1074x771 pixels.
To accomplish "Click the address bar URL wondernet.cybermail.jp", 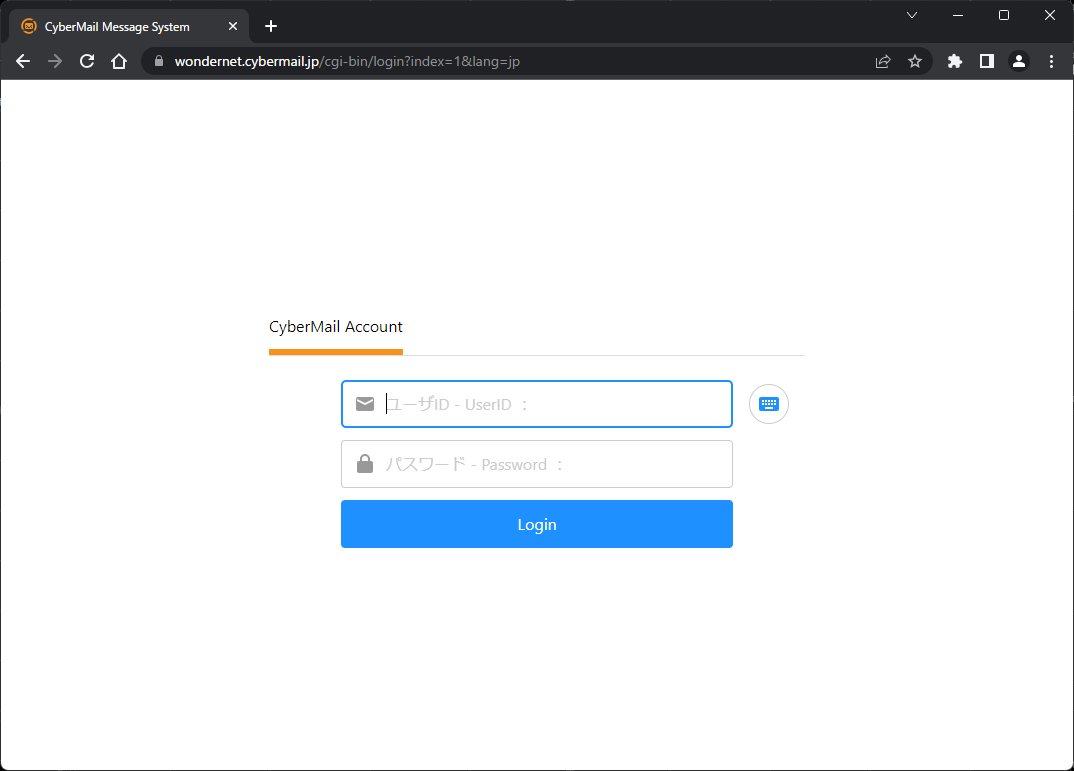I will (x=347, y=62).
